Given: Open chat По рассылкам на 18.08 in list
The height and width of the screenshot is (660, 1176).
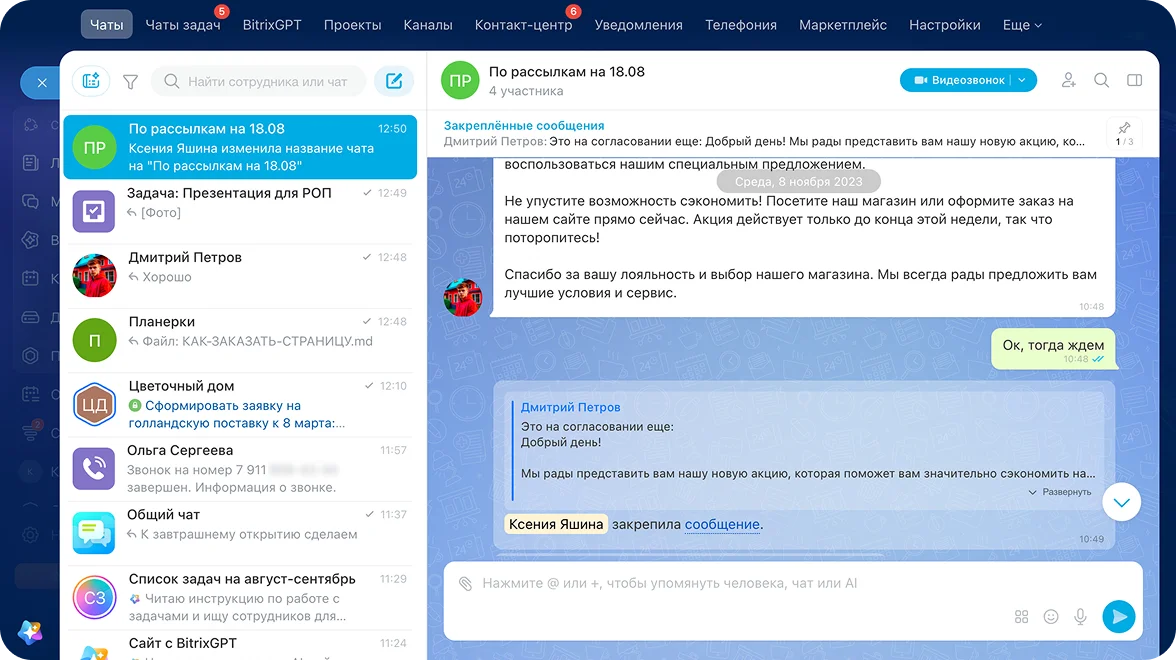Looking at the screenshot, I should [x=240, y=147].
